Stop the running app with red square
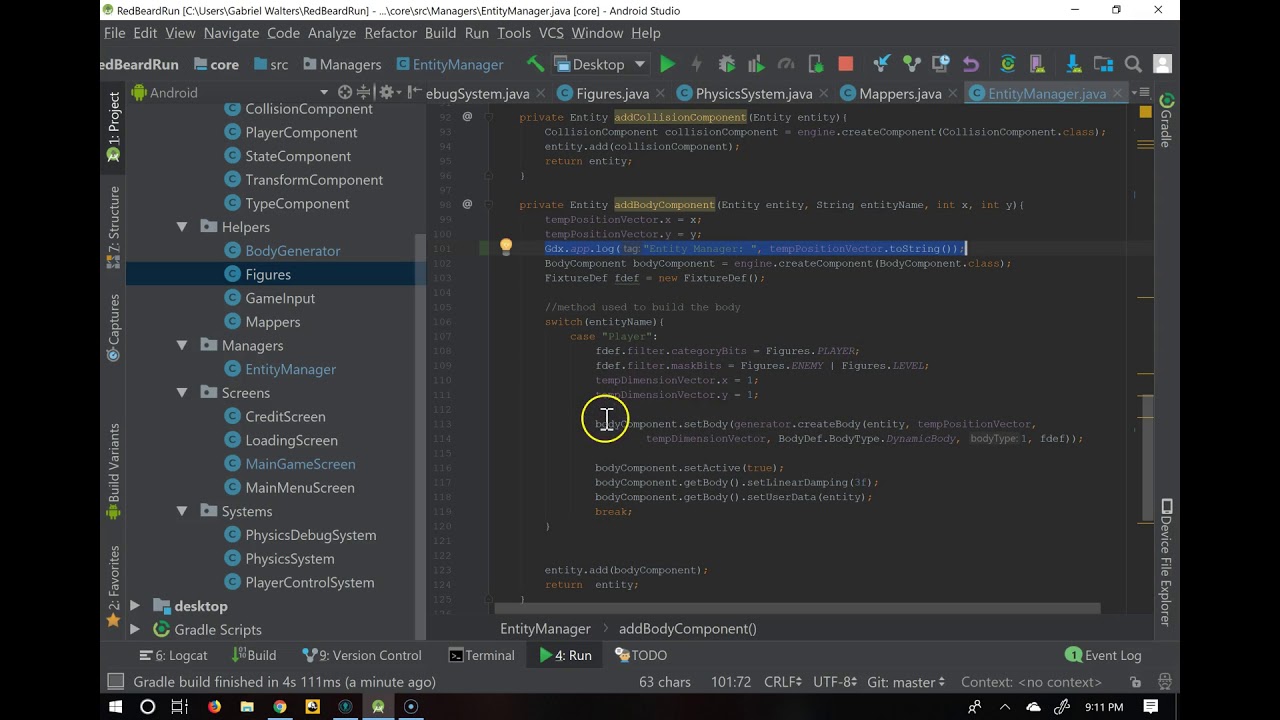The width and height of the screenshot is (1280, 720). (845, 64)
